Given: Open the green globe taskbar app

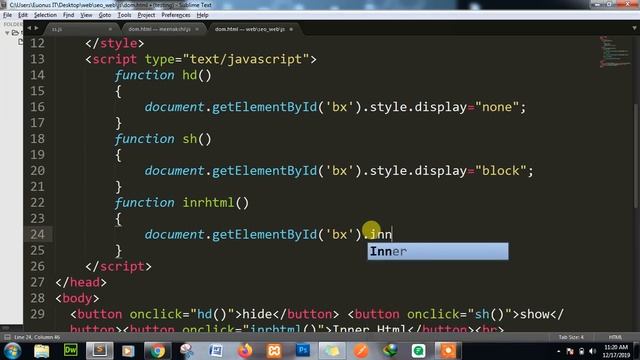Looking at the screenshot, I should (x=390, y=351).
